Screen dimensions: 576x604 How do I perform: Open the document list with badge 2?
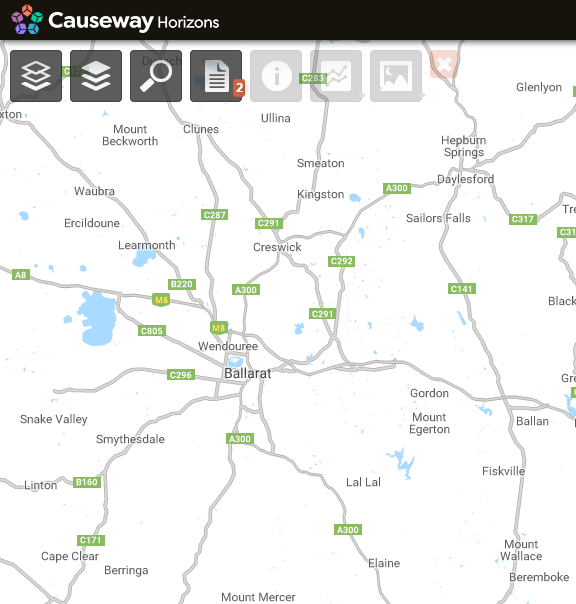pos(216,76)
